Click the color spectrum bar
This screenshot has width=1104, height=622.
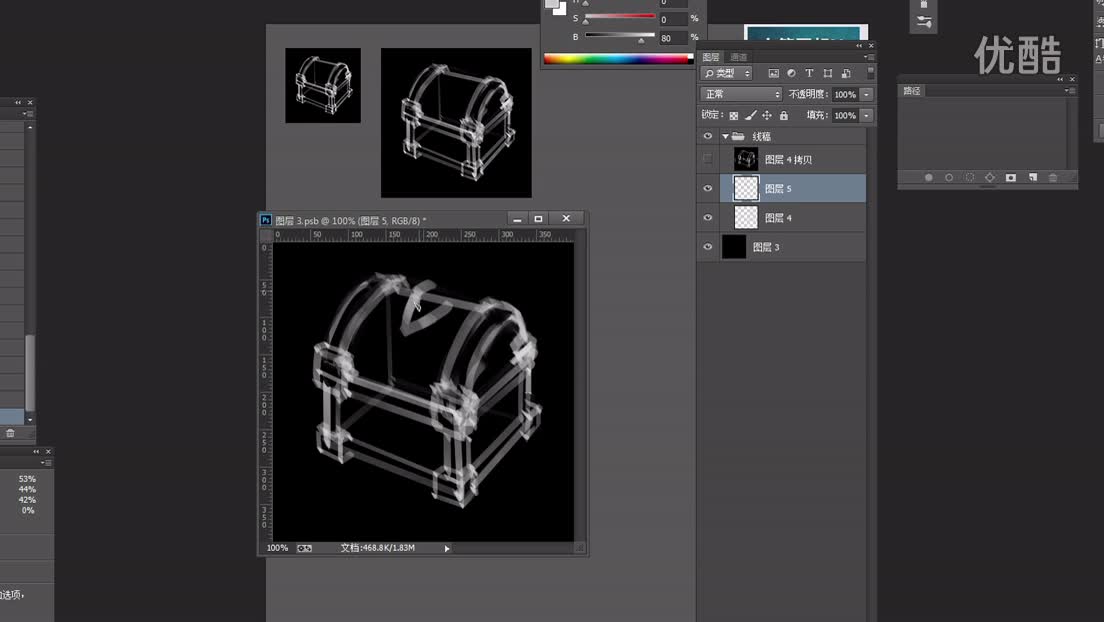tap(616, 59)
